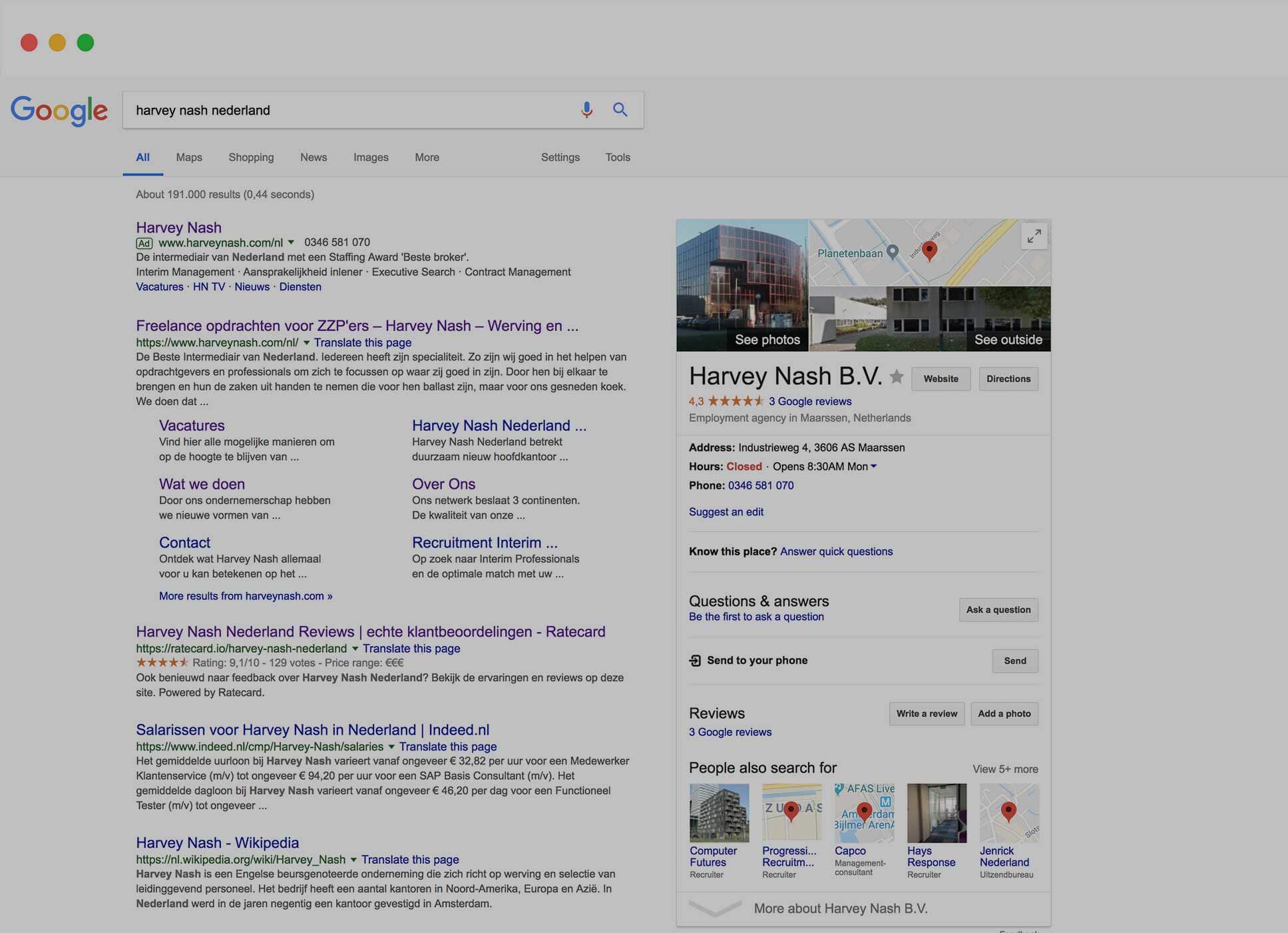
Task: Open Contact sitelink
Action: [x=184, y=543]
